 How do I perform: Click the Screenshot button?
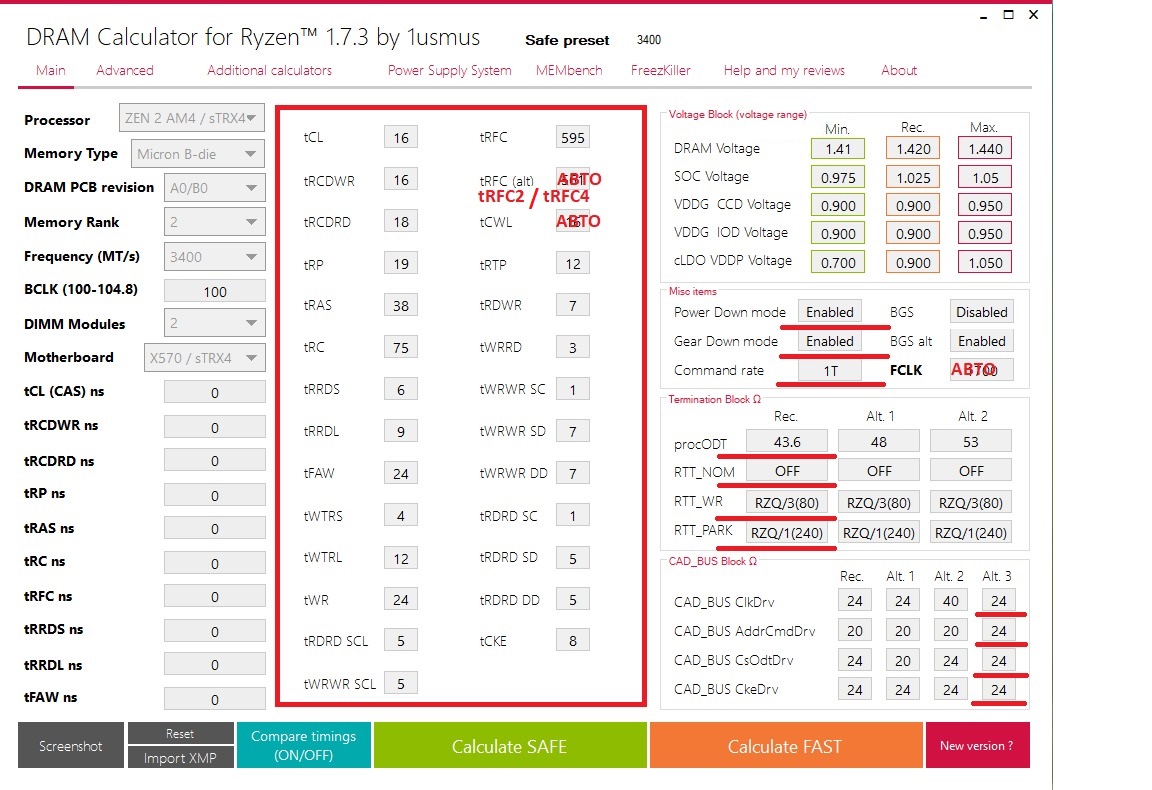point(71,745)
